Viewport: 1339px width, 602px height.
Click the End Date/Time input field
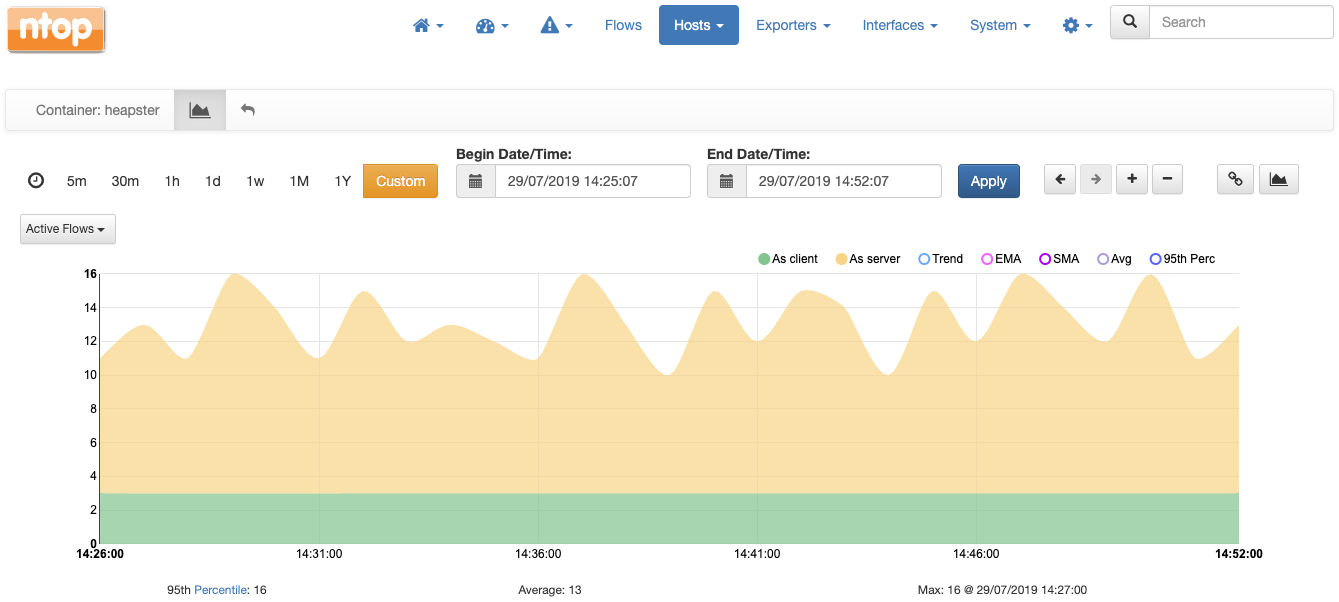point(844,181)
